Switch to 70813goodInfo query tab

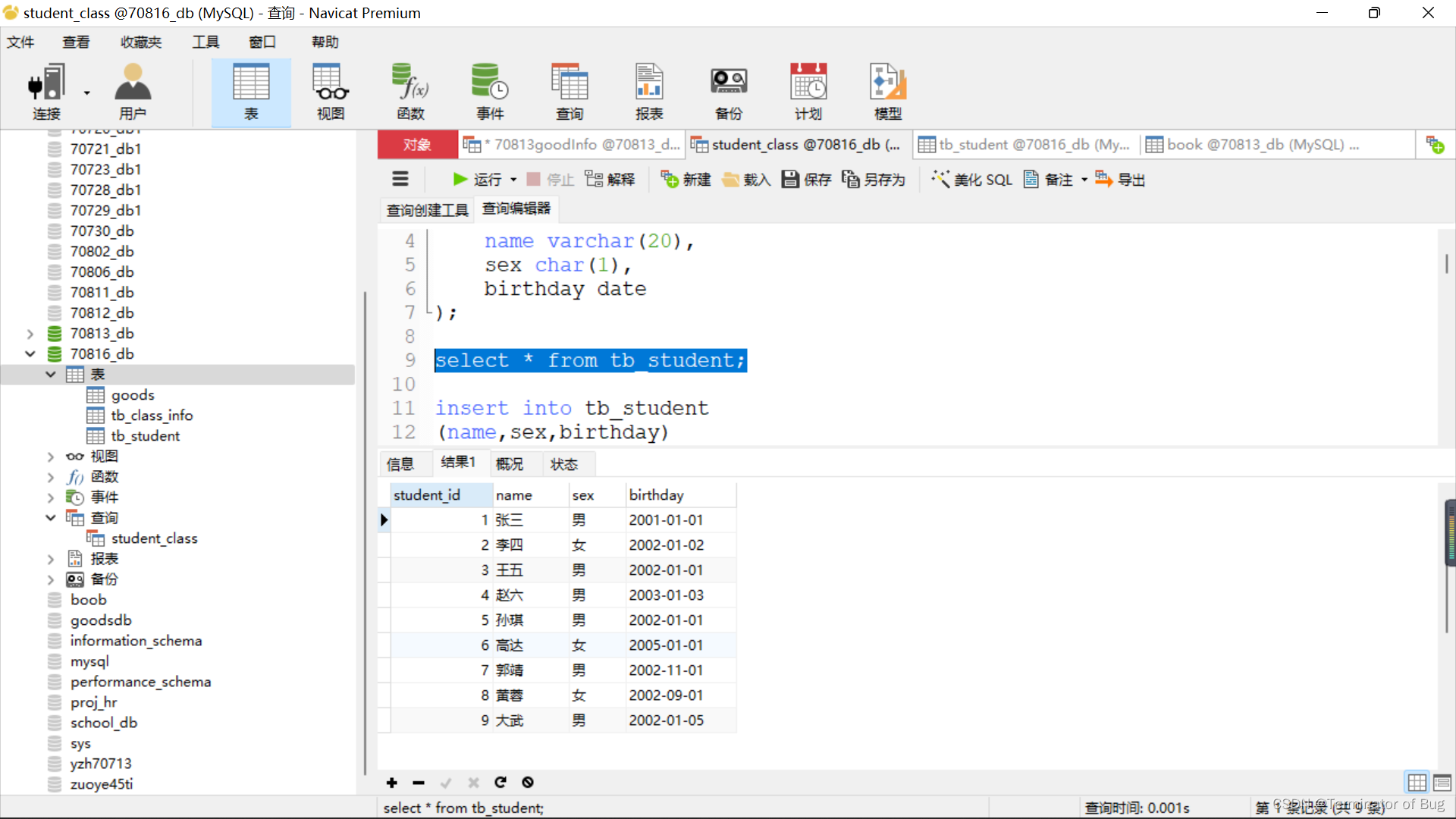[x=572, y=144]
